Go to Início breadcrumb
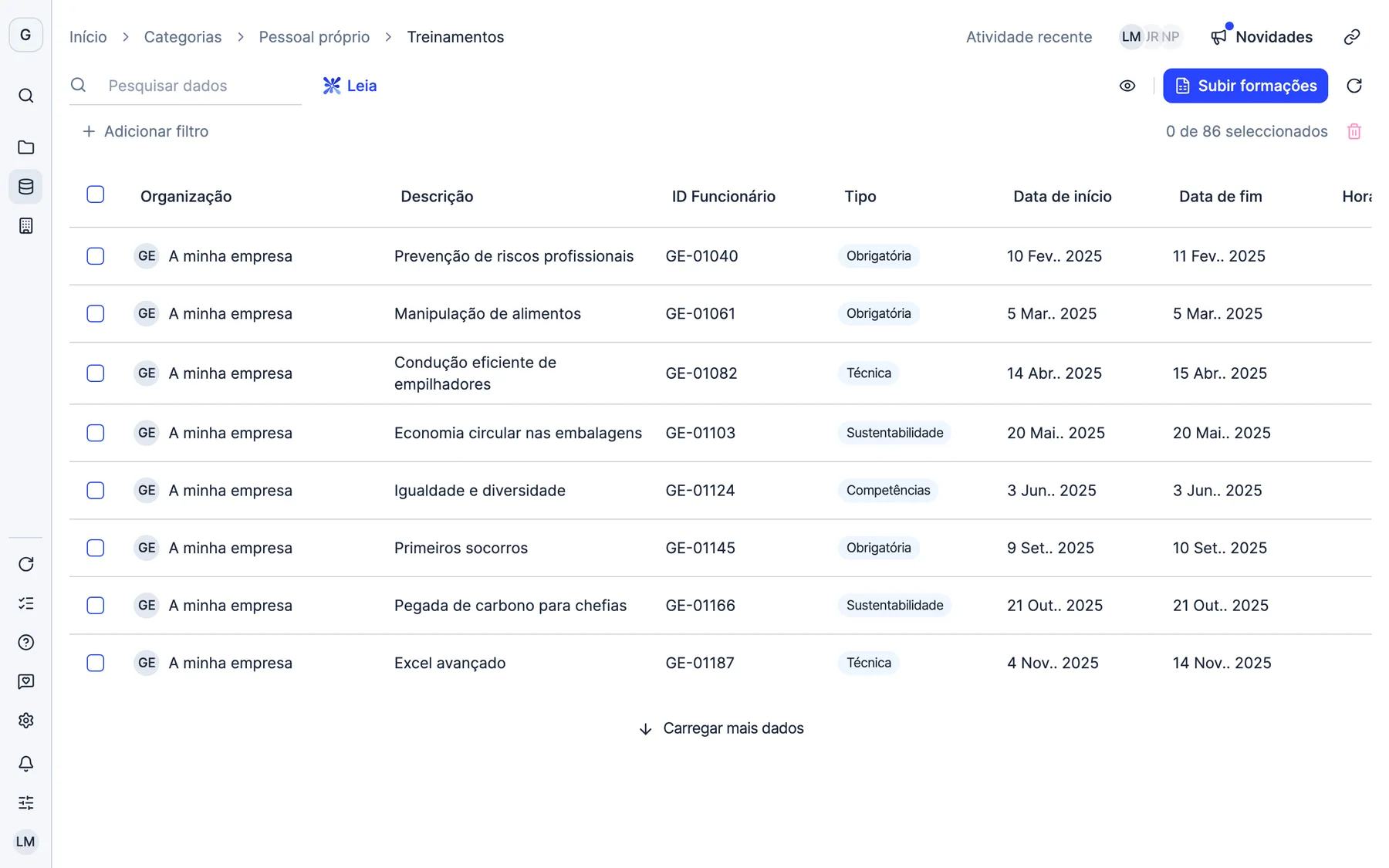1389x868 pixels. [x=88, y=37]
